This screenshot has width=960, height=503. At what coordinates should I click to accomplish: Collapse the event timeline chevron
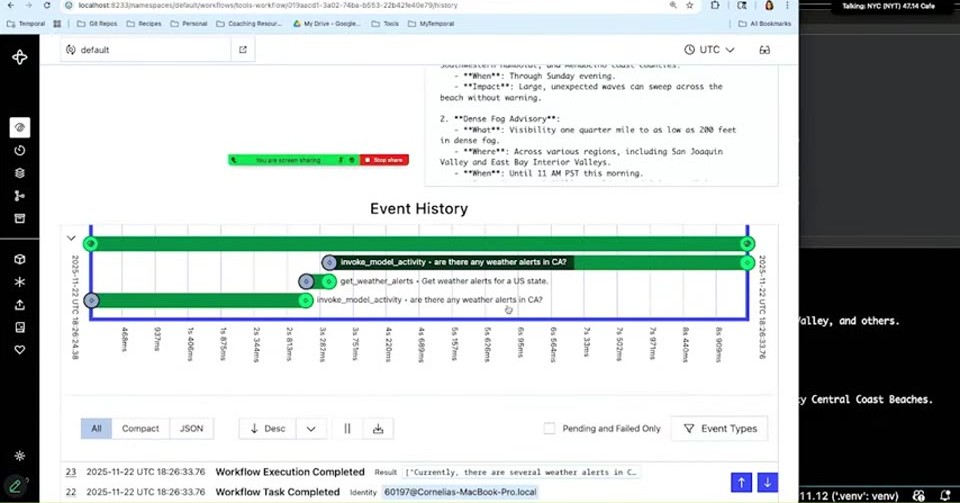coord(71,238)
